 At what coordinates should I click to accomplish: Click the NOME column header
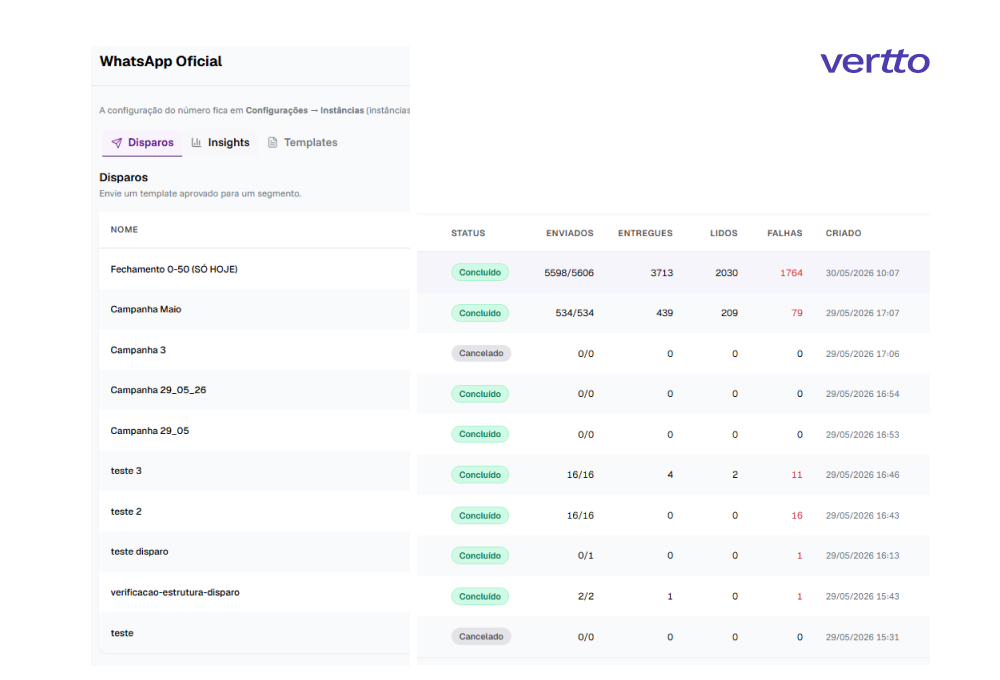[124, 230]
